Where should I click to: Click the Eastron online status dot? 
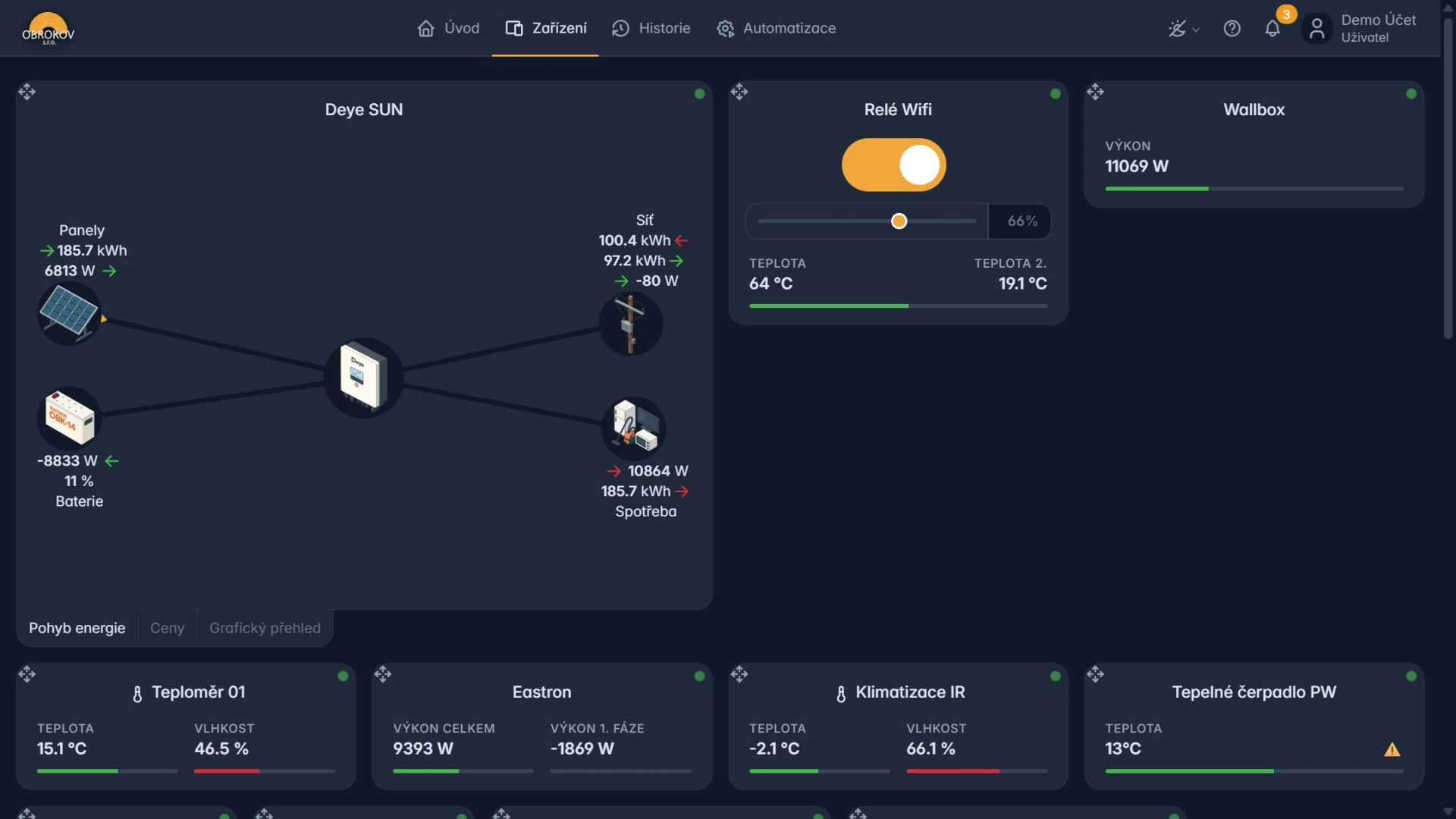coord(699,676)
